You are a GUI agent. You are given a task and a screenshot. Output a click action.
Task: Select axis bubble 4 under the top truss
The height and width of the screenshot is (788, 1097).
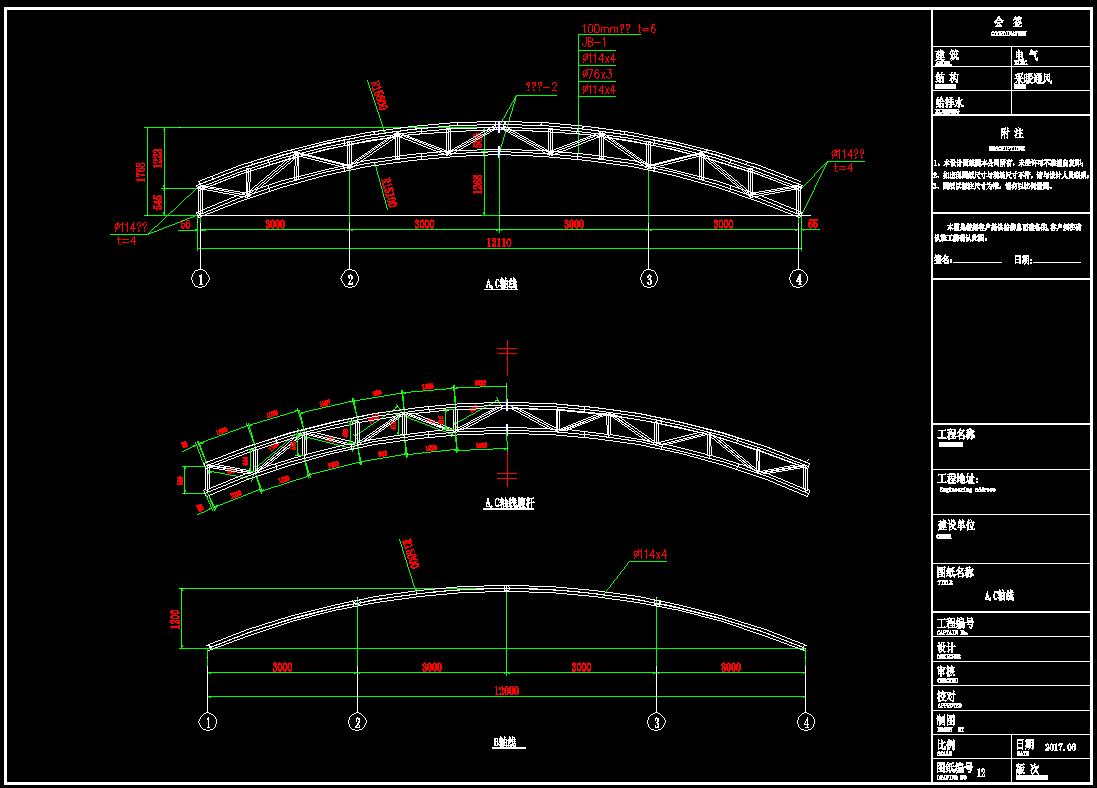point(798,279)
